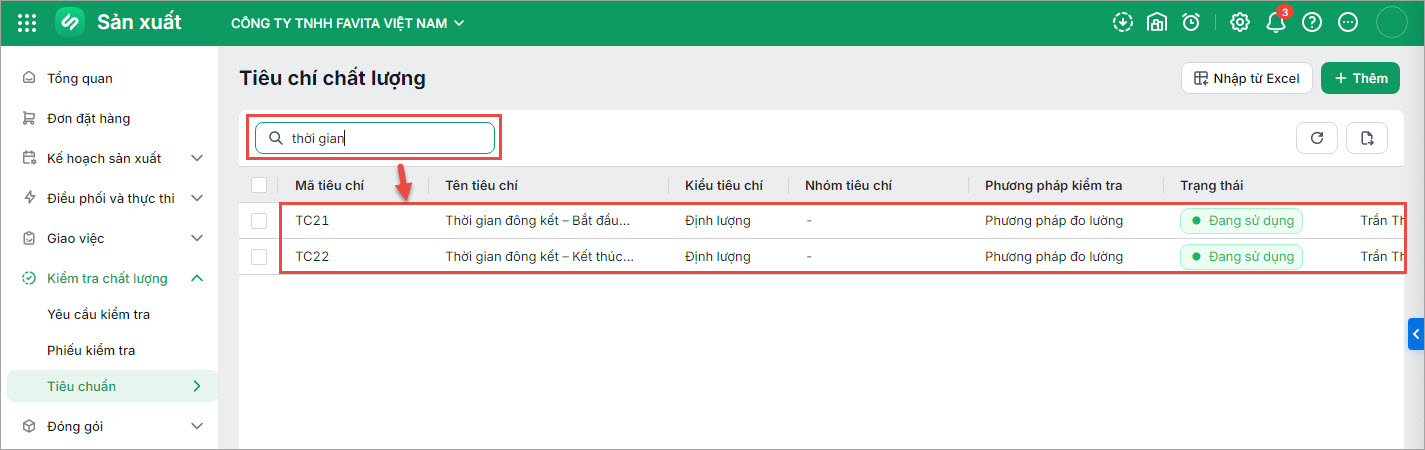Open the settings gear icon
The image size is (1425, 450).
(x=1240, y=22)
